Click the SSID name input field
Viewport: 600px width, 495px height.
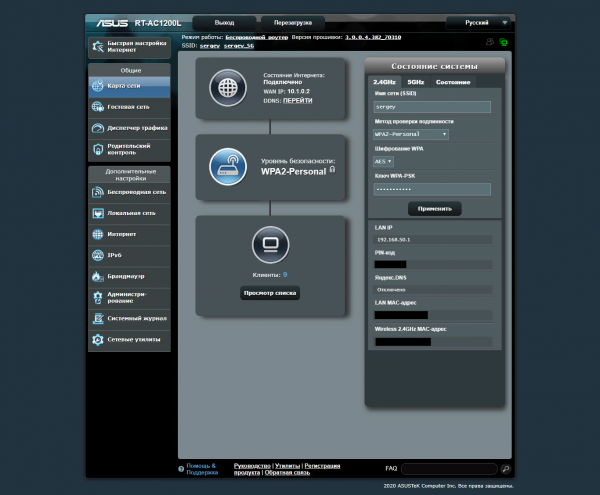point(432,106)
